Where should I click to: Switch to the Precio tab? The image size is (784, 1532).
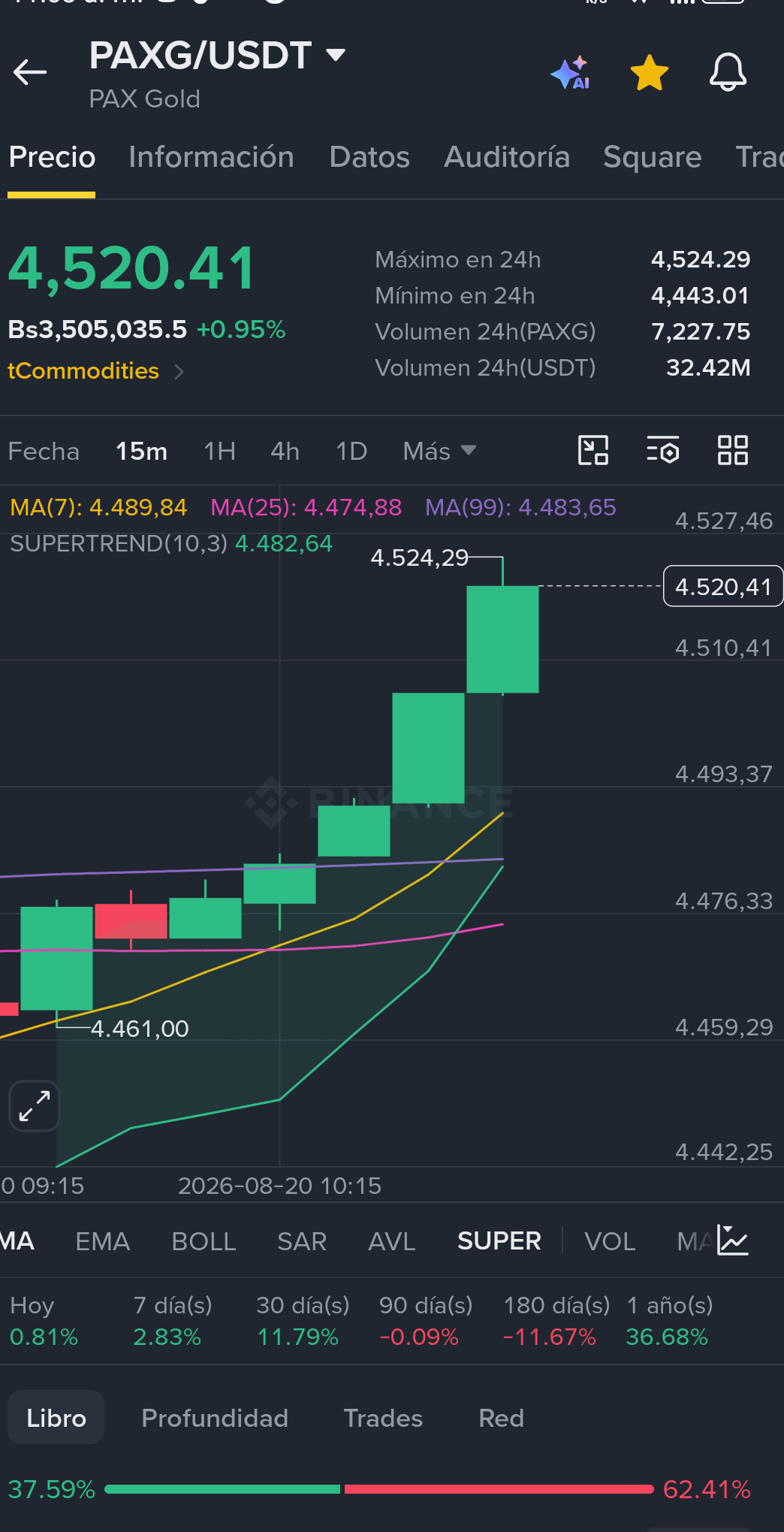pyautogui.click(x=52, y=157)
